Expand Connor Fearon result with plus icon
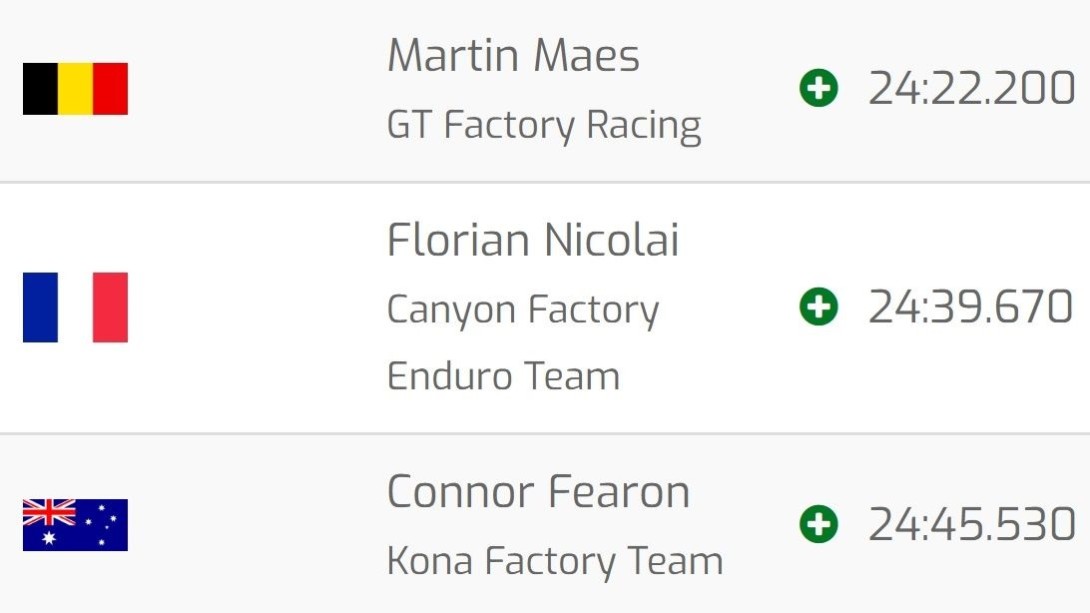1090x613 pixels. pyautogui.click(x=819, y=524)
